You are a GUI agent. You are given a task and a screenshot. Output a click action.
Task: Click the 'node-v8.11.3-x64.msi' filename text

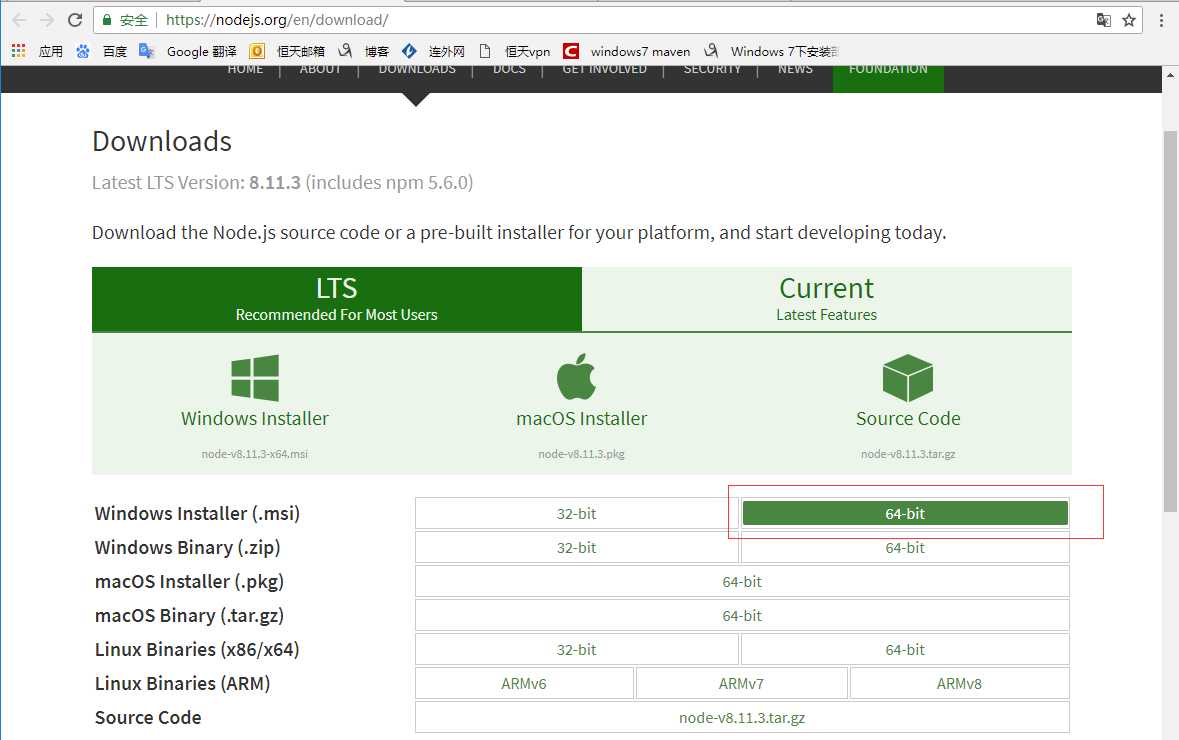click(255, 454)
